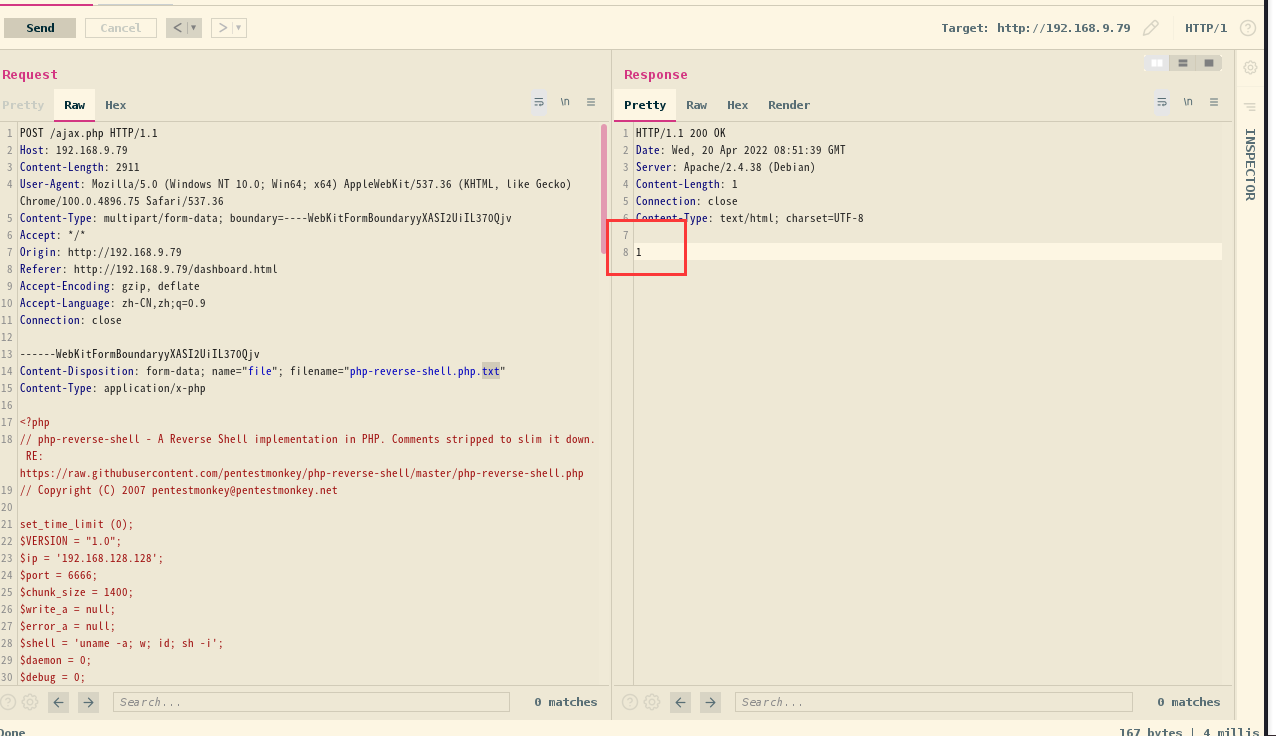Open the help icon beside HTTP/1
Screen dimensions: 1276x736
(1248, 28)
